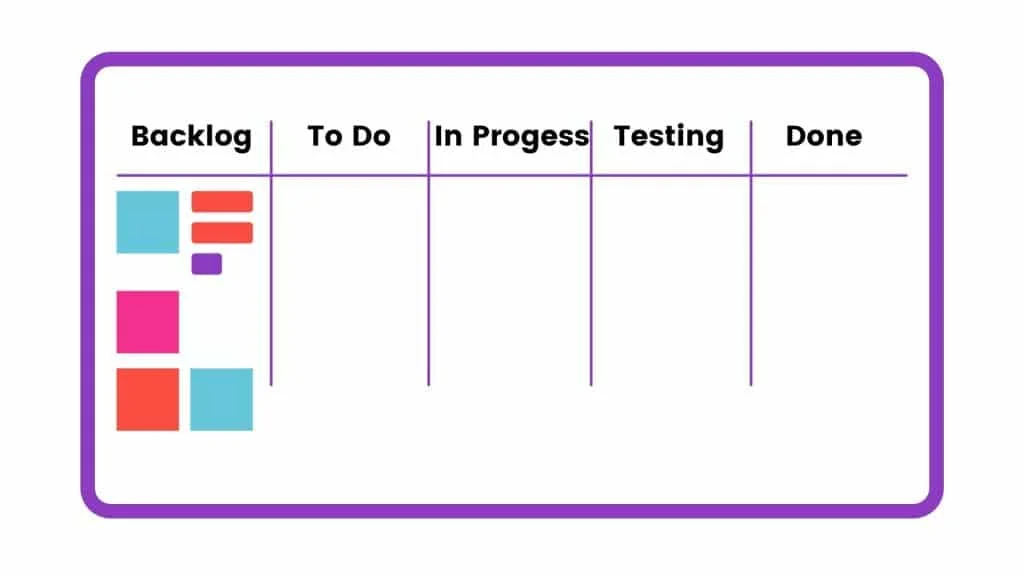
Task: Click the upper red bar in Backlog
Action: [222, 202]
